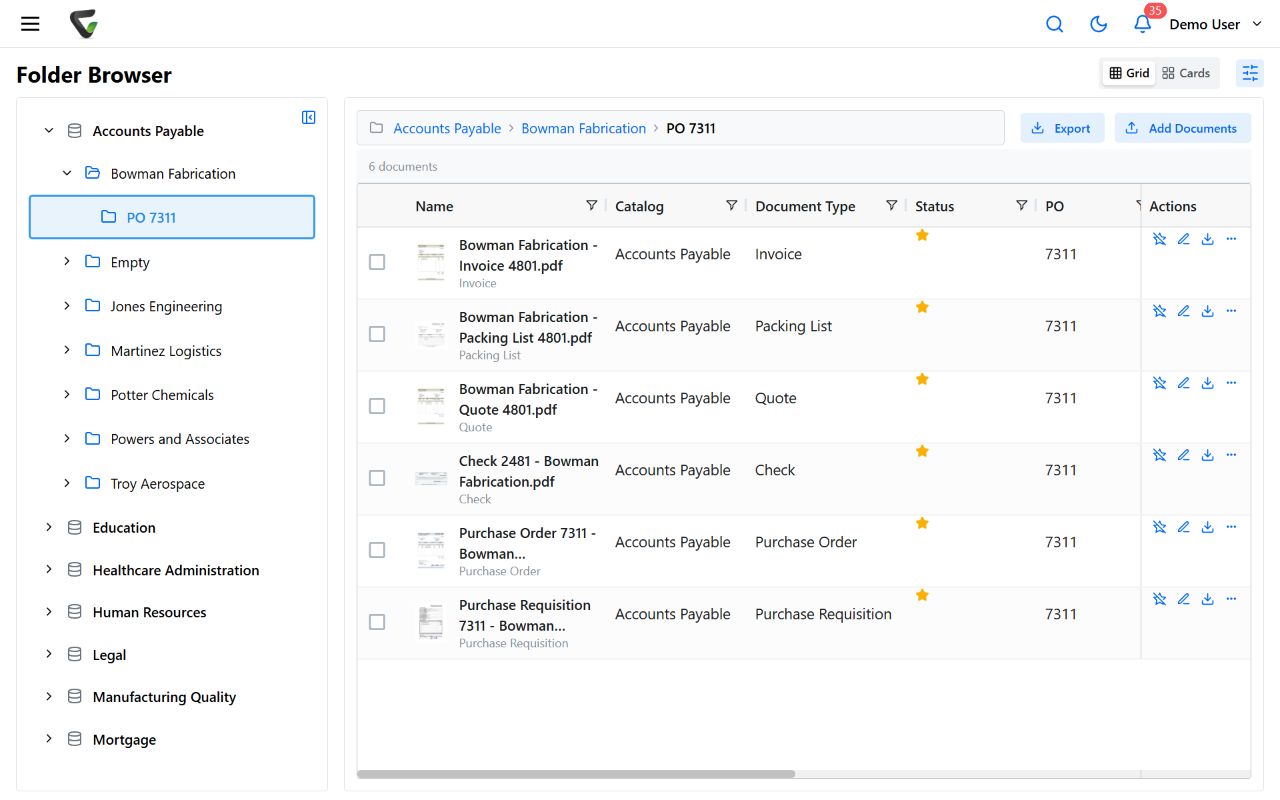1280x800 pixels.
Task: Select the Mortgage catalog in tree
Action: pyautogui.click(x=124, y=740)
